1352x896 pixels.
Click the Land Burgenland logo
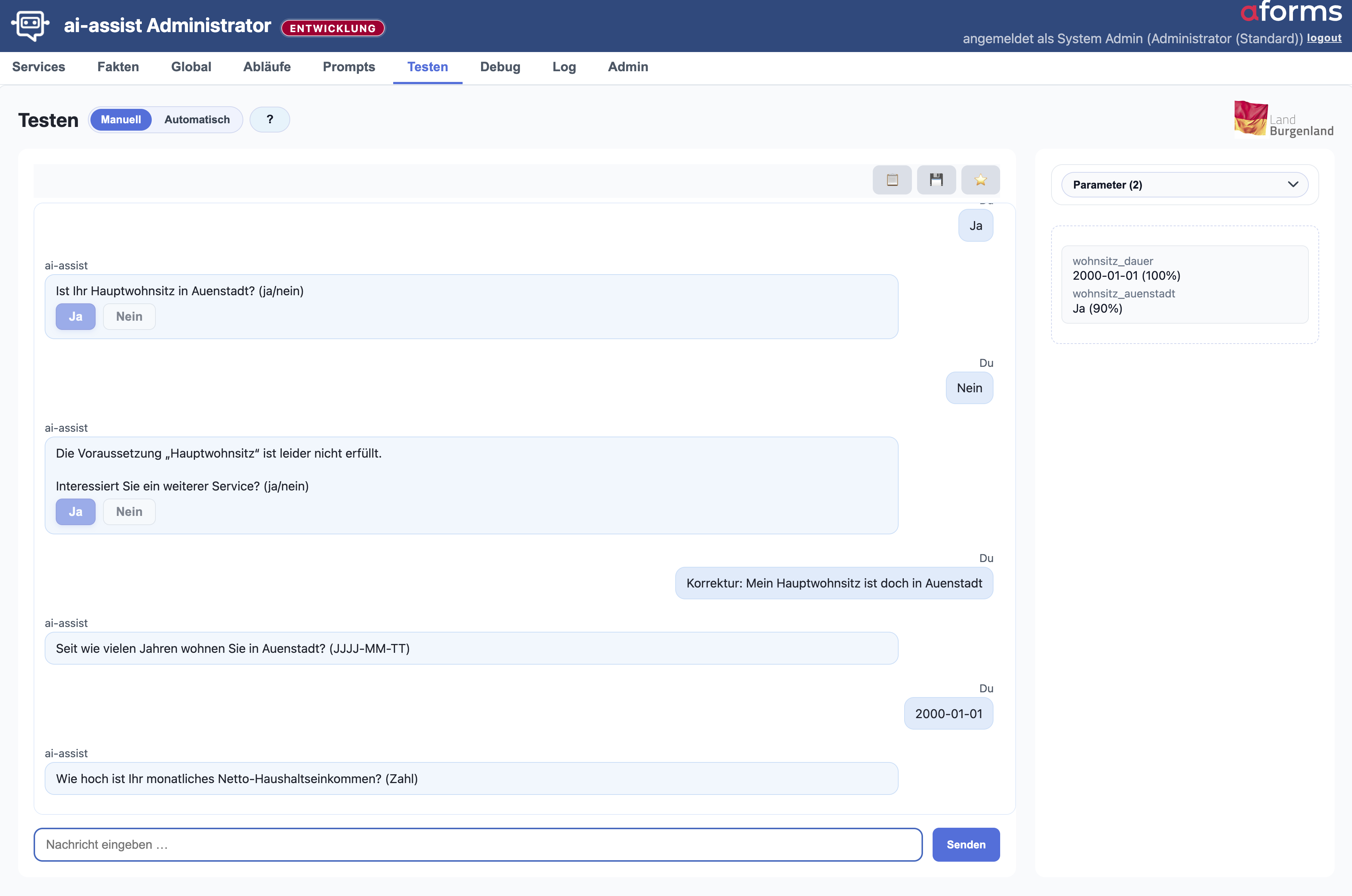[x=1283, y=119]
